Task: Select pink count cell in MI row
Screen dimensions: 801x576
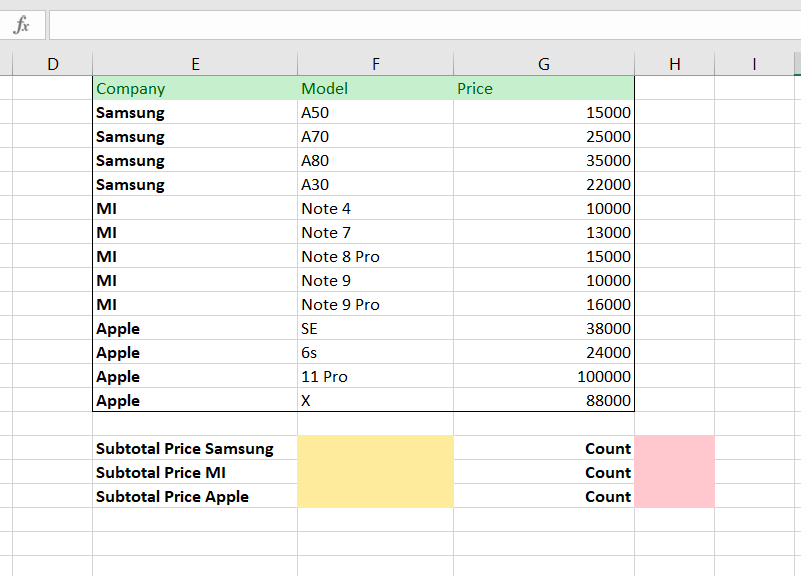Action: pos(675,471)
